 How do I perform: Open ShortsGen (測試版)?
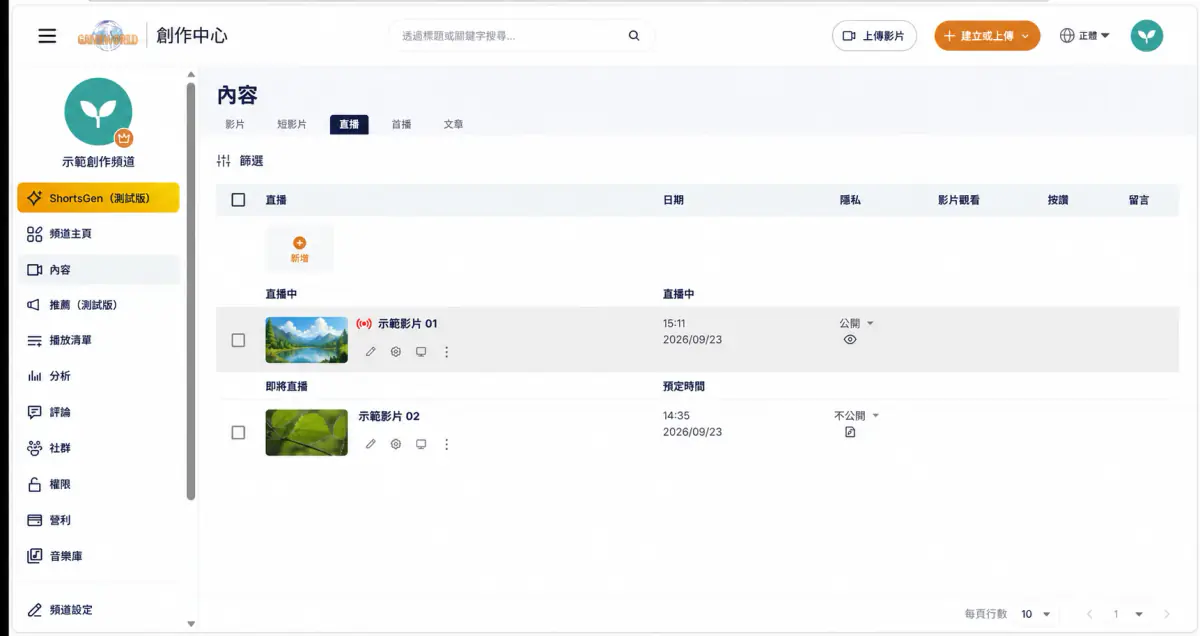tap(98, 198)
